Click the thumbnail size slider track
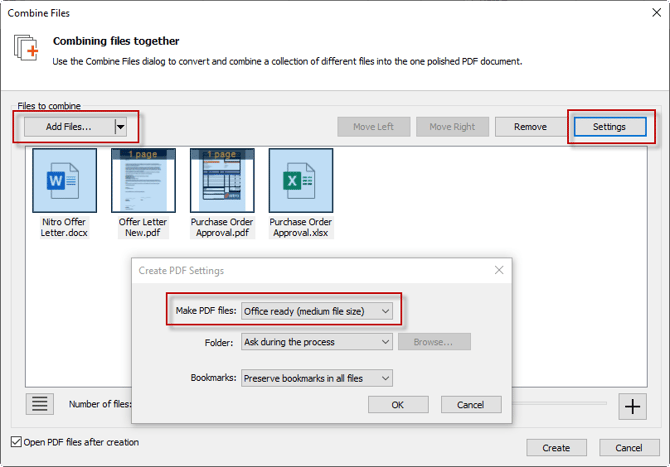The width and height of the screenshot is (670, 467). [x=560, y=404]
